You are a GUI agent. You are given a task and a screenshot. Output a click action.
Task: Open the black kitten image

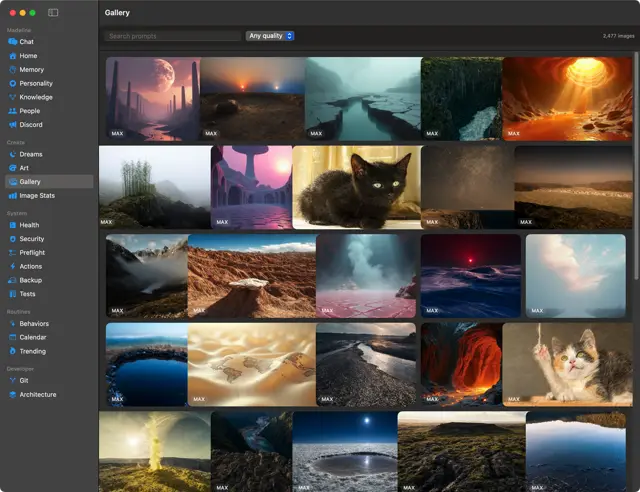pyautogui.click(x=357, y=187)
